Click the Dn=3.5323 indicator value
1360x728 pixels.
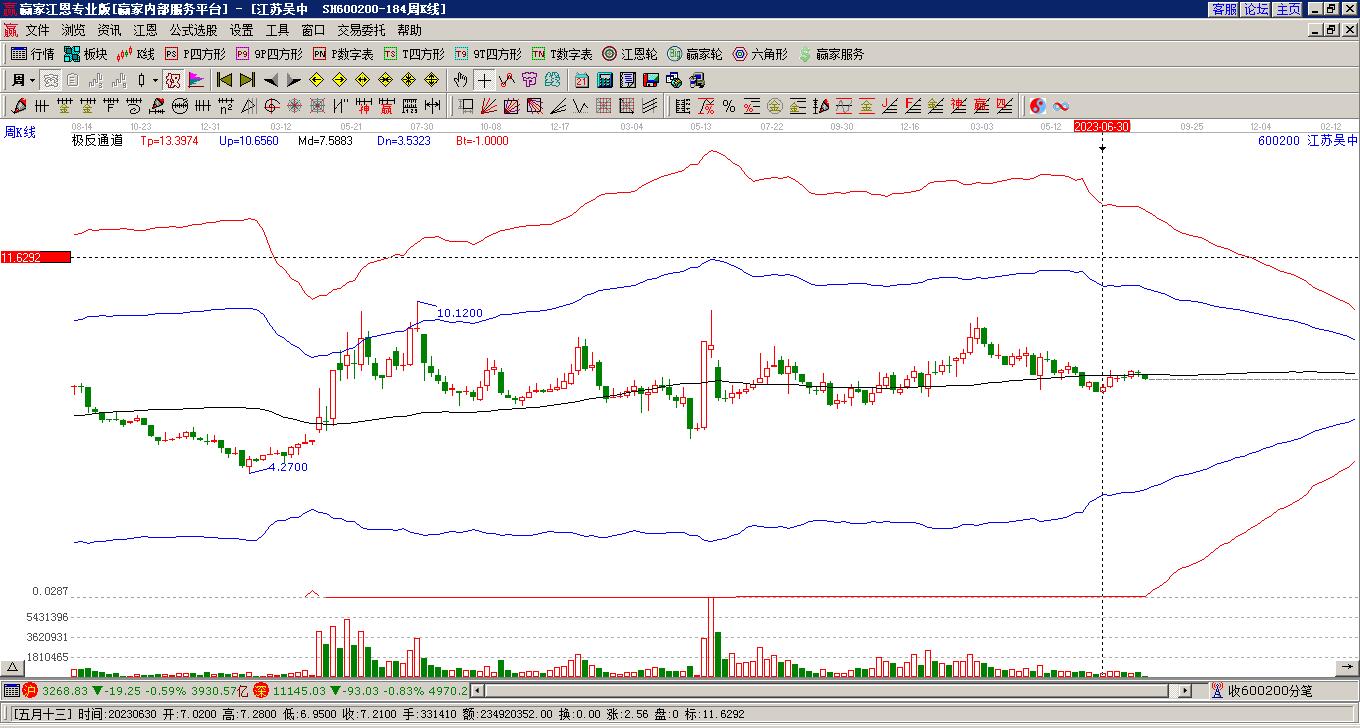(404, 141)
